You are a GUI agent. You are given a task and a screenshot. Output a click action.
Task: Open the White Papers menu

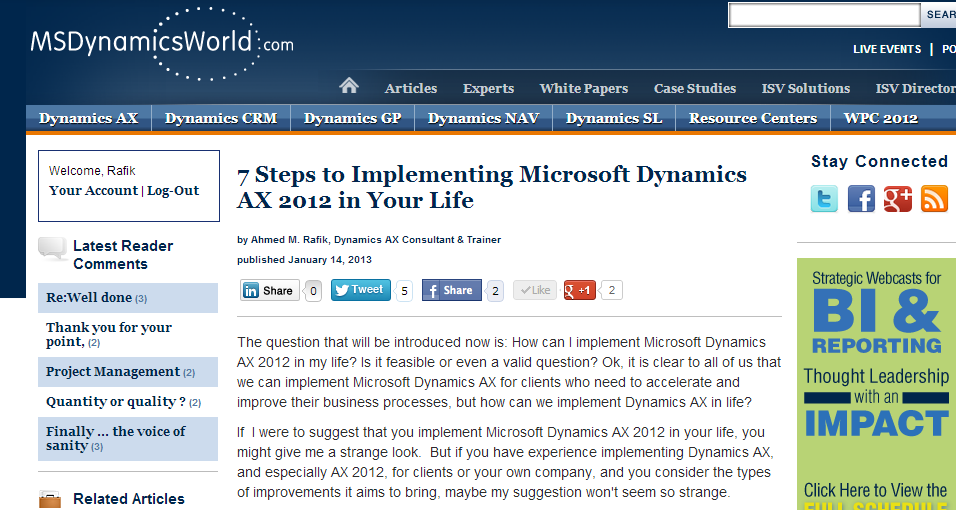pyautogui.click(x=583, y=88)
